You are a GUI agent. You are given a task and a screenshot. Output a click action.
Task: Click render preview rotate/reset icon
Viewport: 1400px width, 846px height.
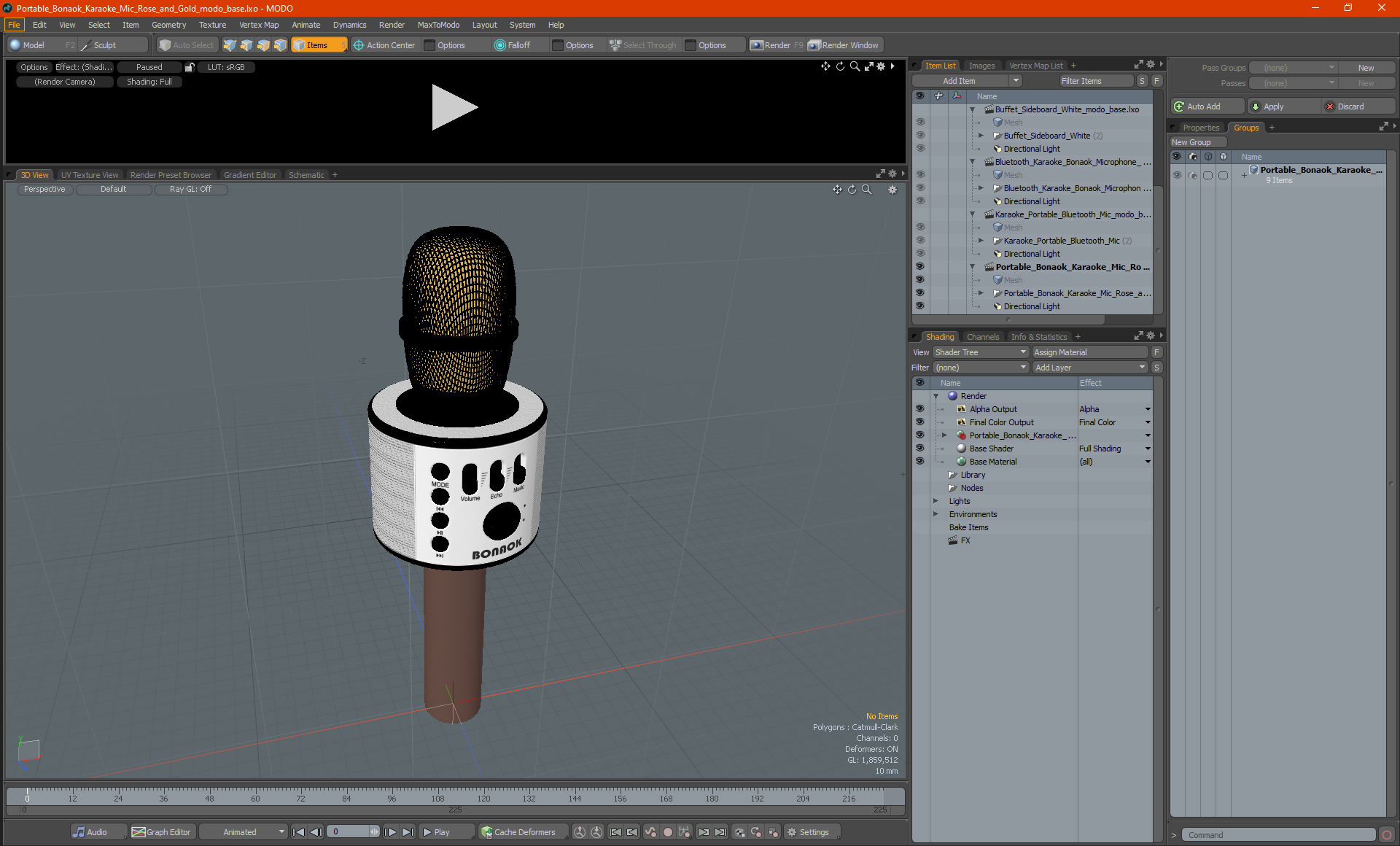(840, 66)
